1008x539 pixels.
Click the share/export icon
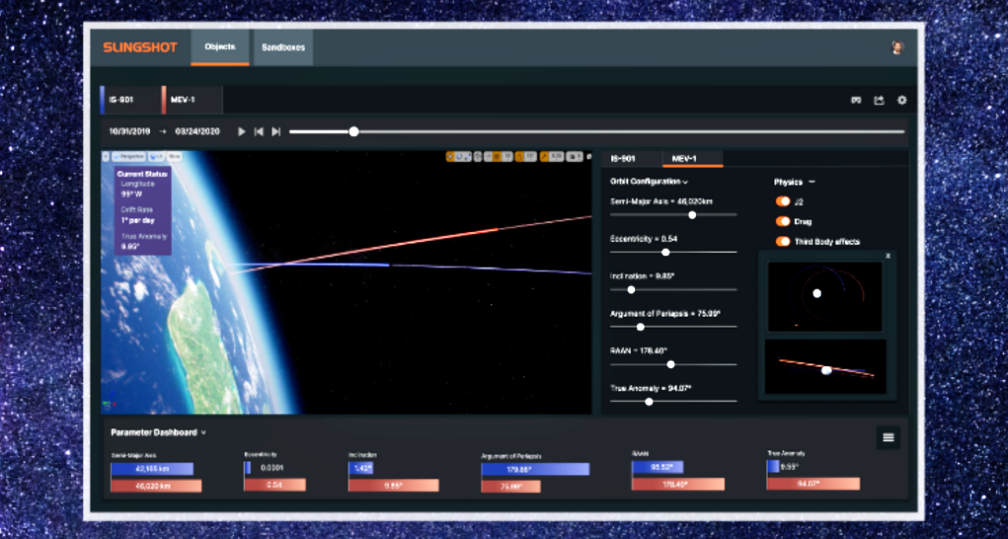pyautogui.click(x=879, y=100)
